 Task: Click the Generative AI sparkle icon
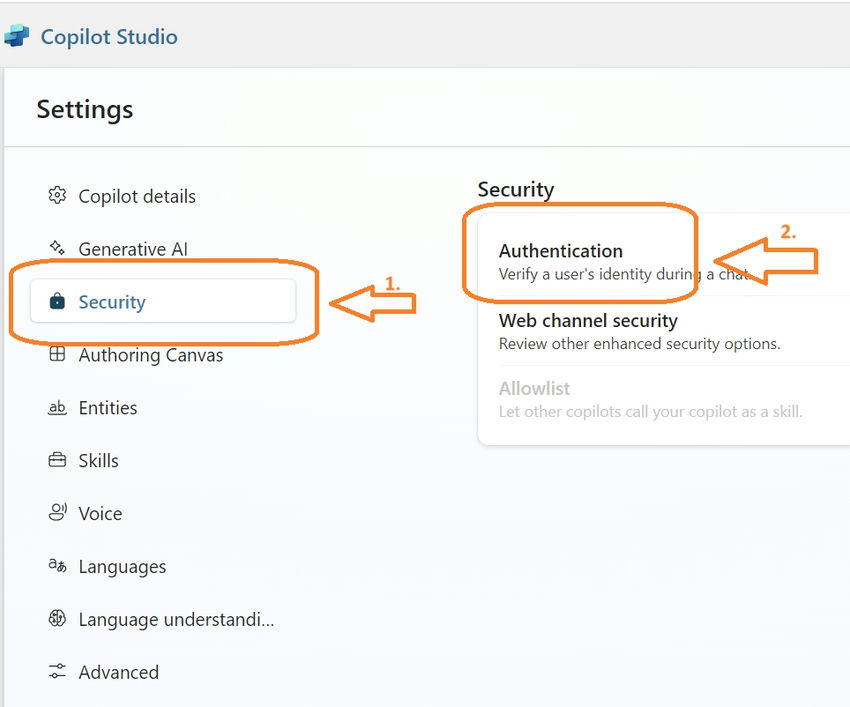(x=57, y=248)
